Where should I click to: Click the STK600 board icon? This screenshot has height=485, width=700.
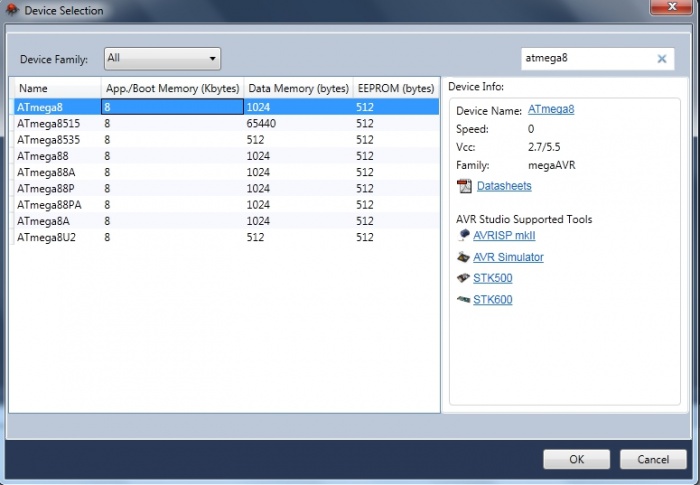[463, 299]
